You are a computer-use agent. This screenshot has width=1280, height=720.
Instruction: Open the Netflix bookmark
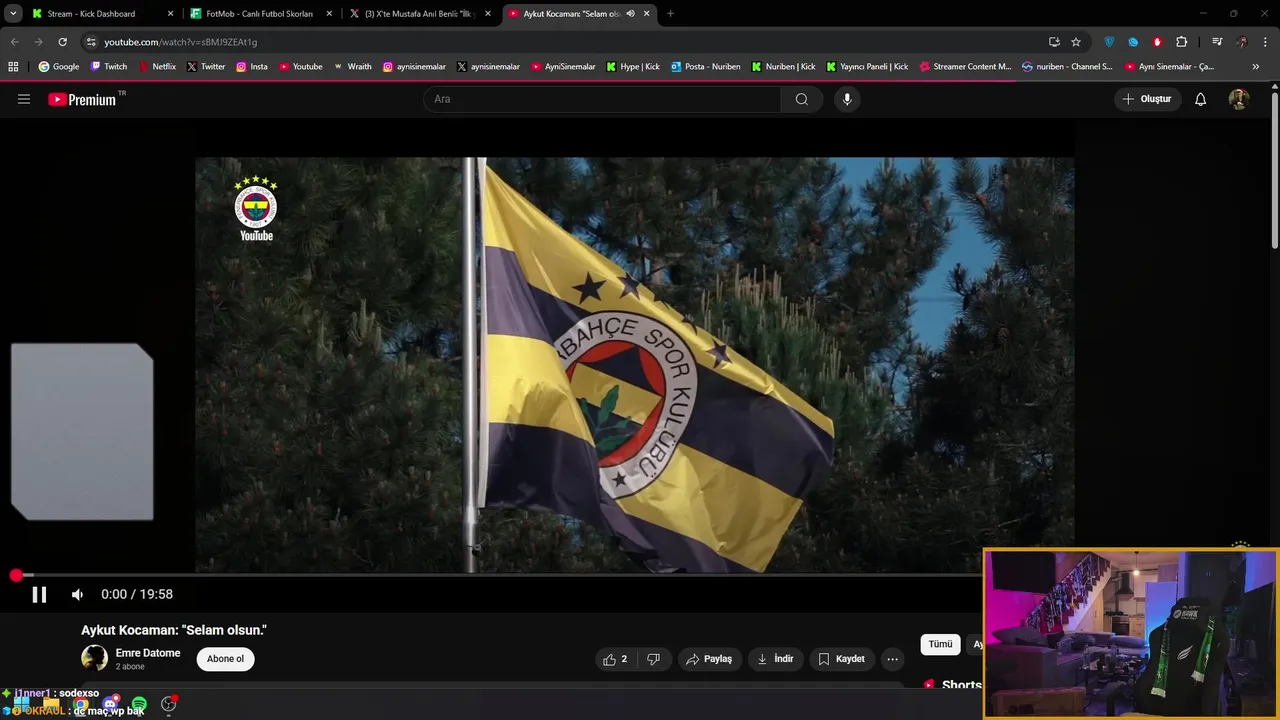pyautogui.click(x=156, y=67)
